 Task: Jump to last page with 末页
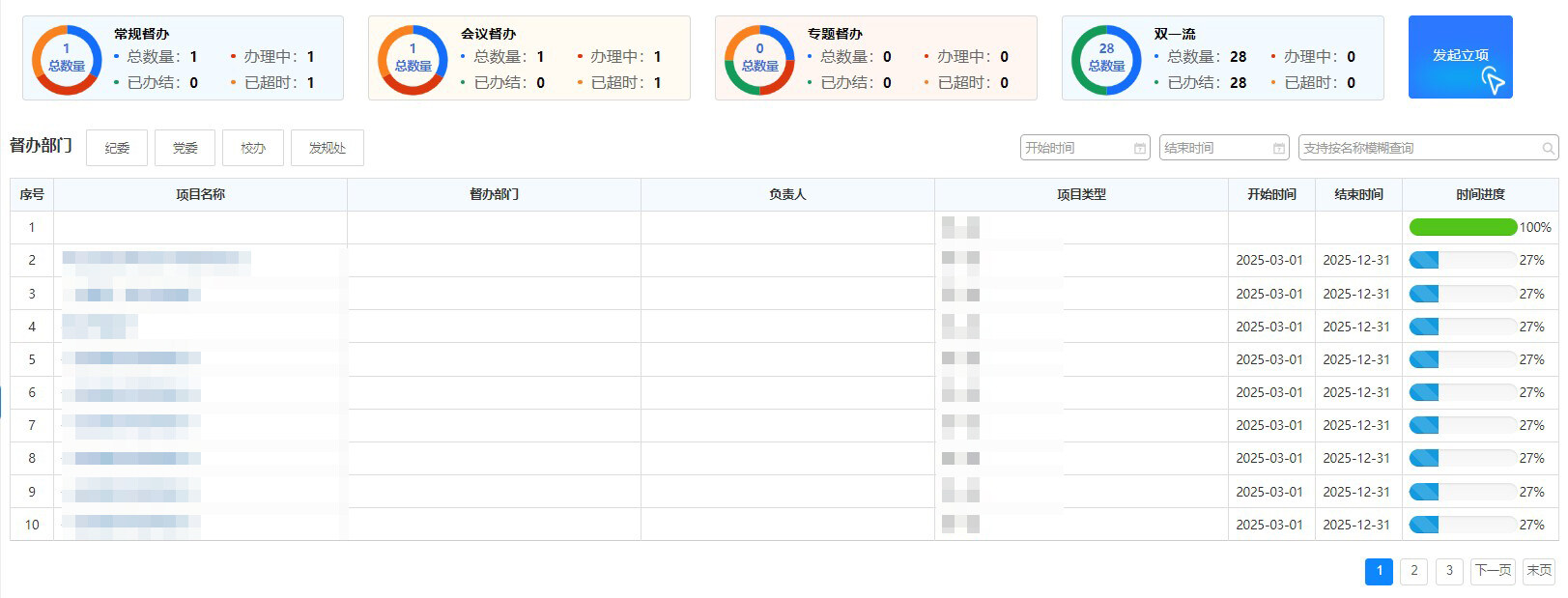point(1539,571)
